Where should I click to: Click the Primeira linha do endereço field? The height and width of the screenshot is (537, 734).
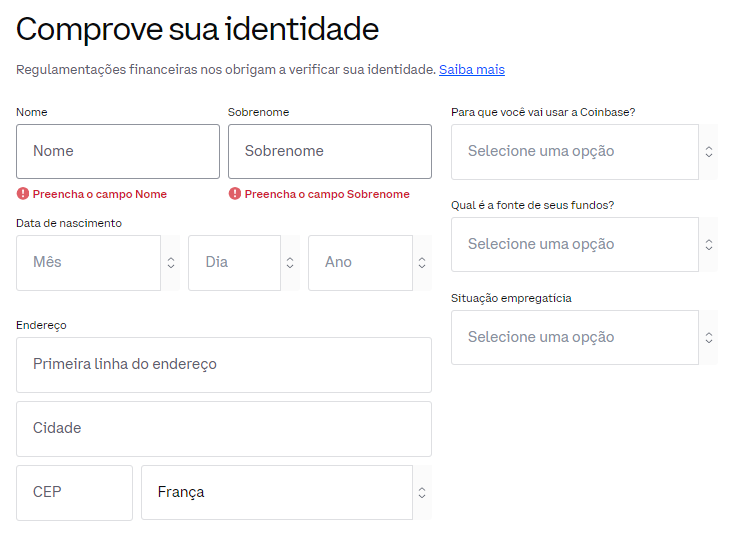coord(224,365)
